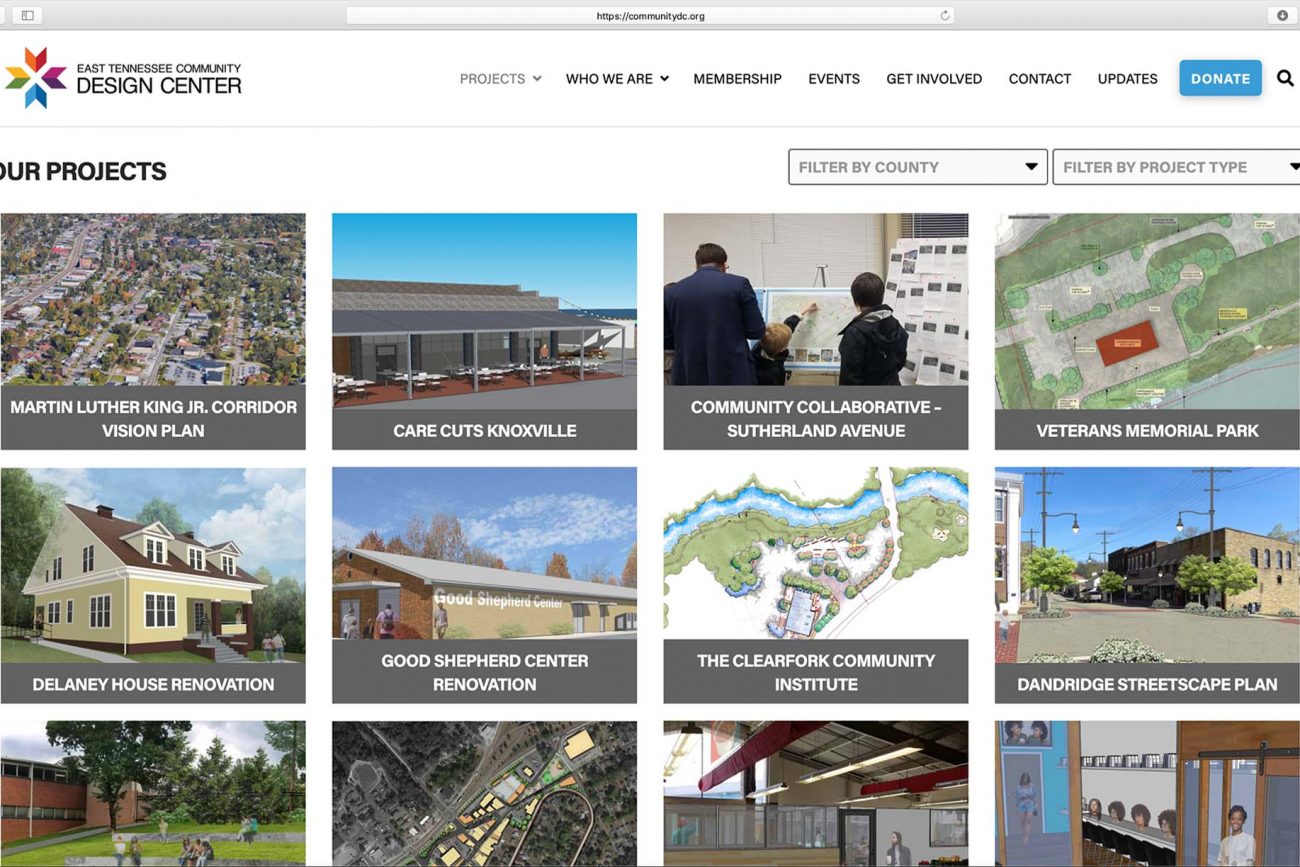Open the Updates navigation link
This screenshot has height=867, width=1300.
click(1127, 79)
